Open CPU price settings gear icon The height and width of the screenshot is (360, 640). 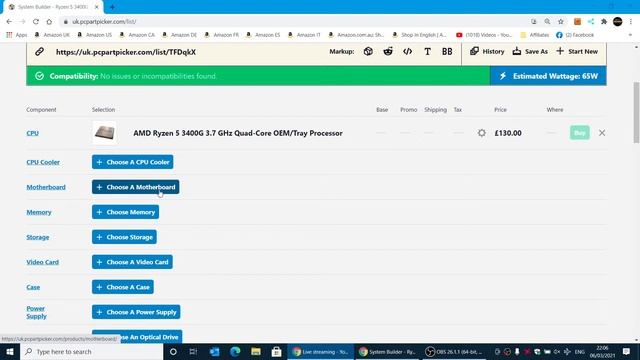[x=482, y=133]
